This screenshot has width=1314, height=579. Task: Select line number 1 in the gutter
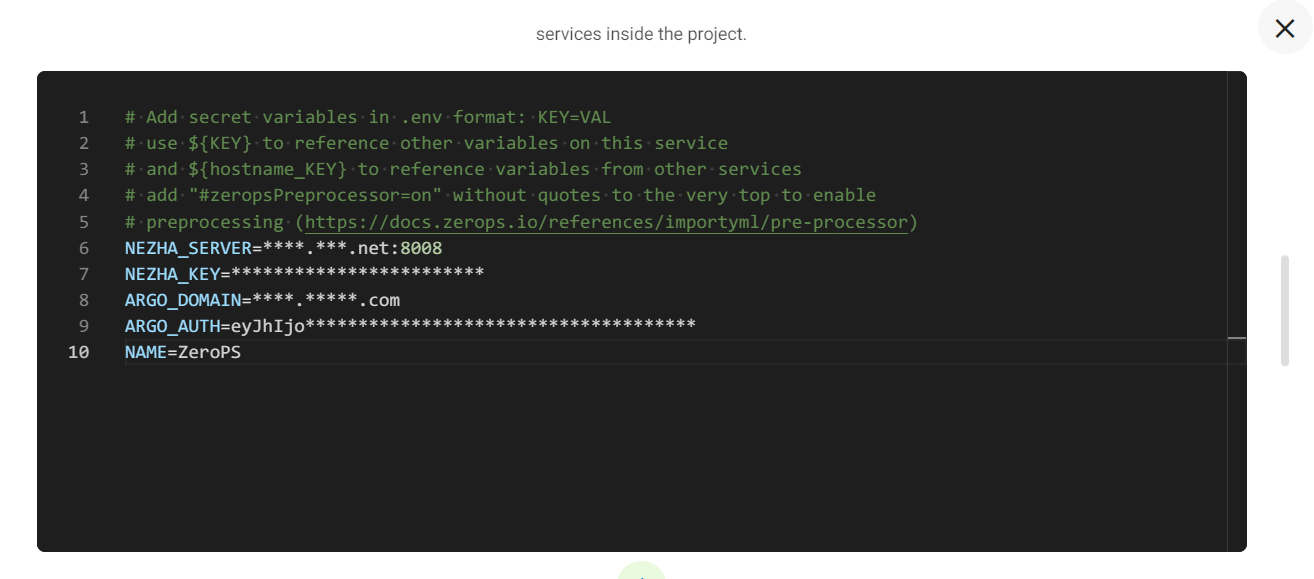(84, 117)
